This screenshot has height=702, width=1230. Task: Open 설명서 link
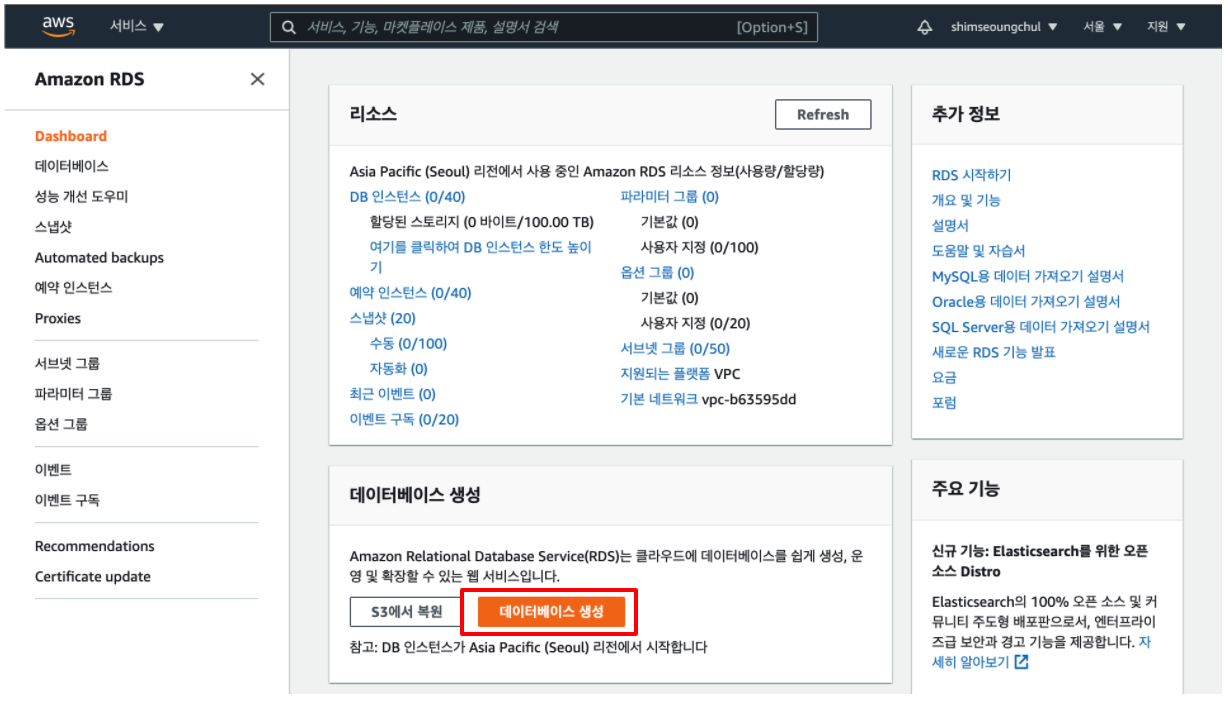pos(950,226)
